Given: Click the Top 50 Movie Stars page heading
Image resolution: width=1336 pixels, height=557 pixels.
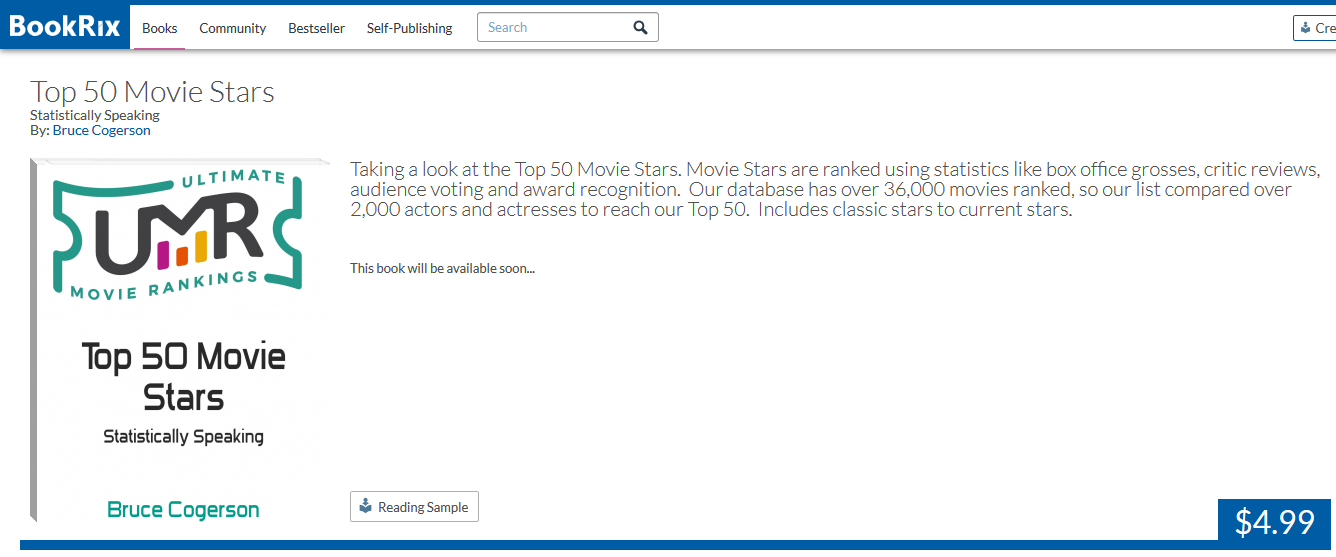Looking at the screenshot, I should pos(152,91).
